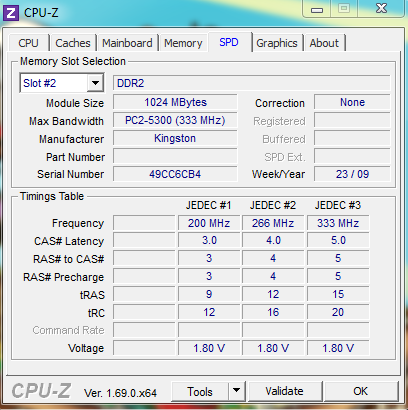Click tRAS value 9
408x410 pixels.
coord(209,294)
